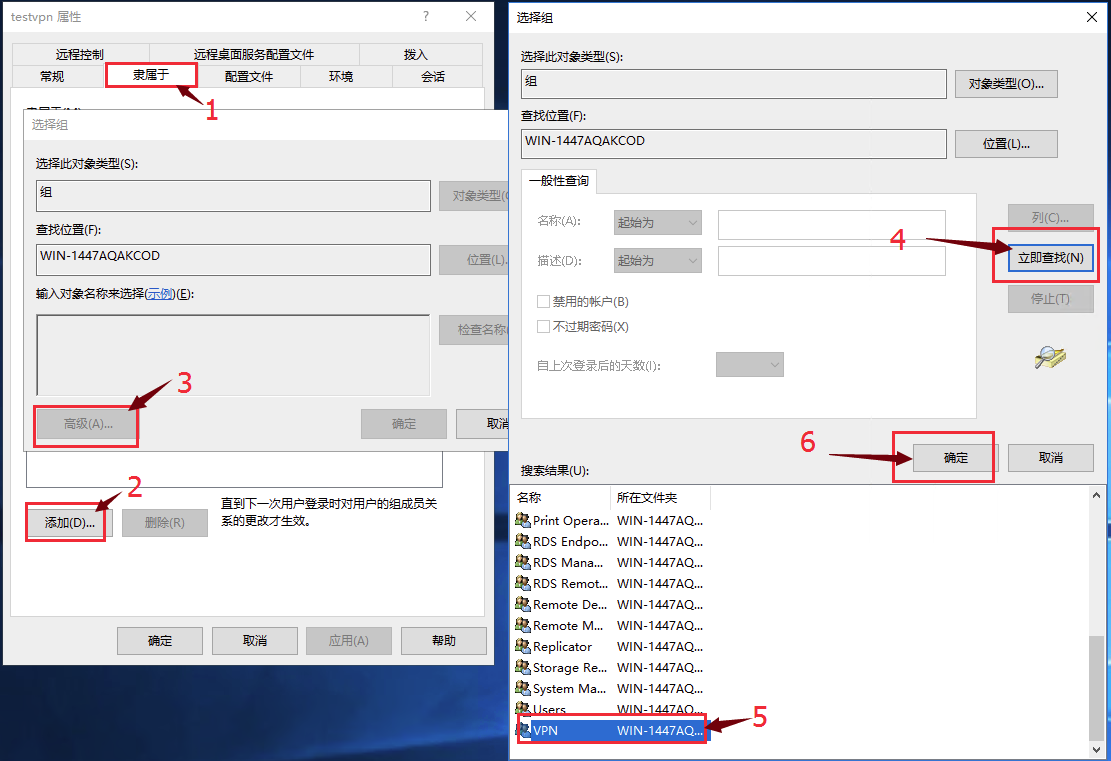Screen dimensions: 1111x761
Task: Click the help question mark in title bar
Action: [x=426, y=17]
